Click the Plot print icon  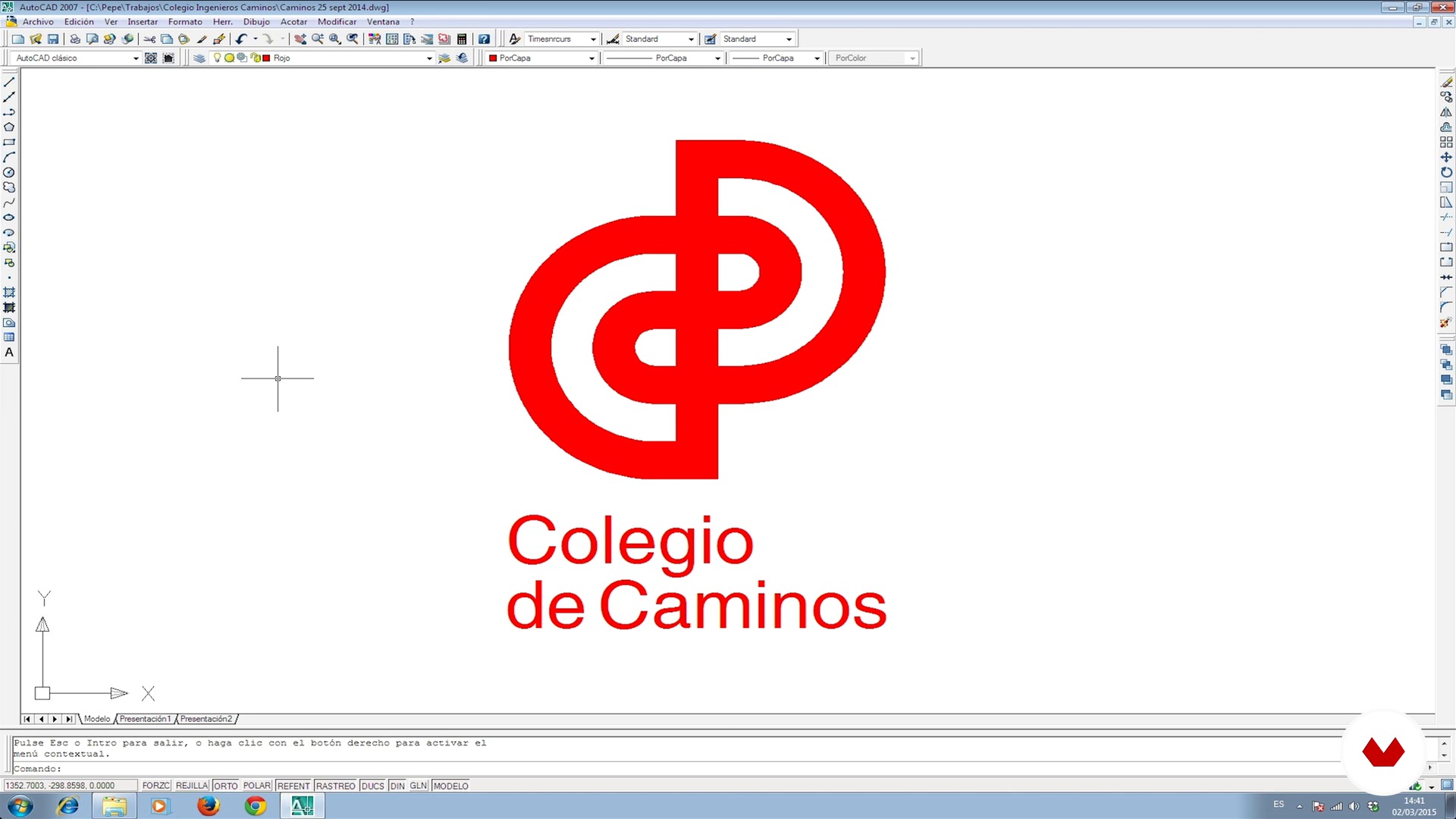tap(74, 39)
